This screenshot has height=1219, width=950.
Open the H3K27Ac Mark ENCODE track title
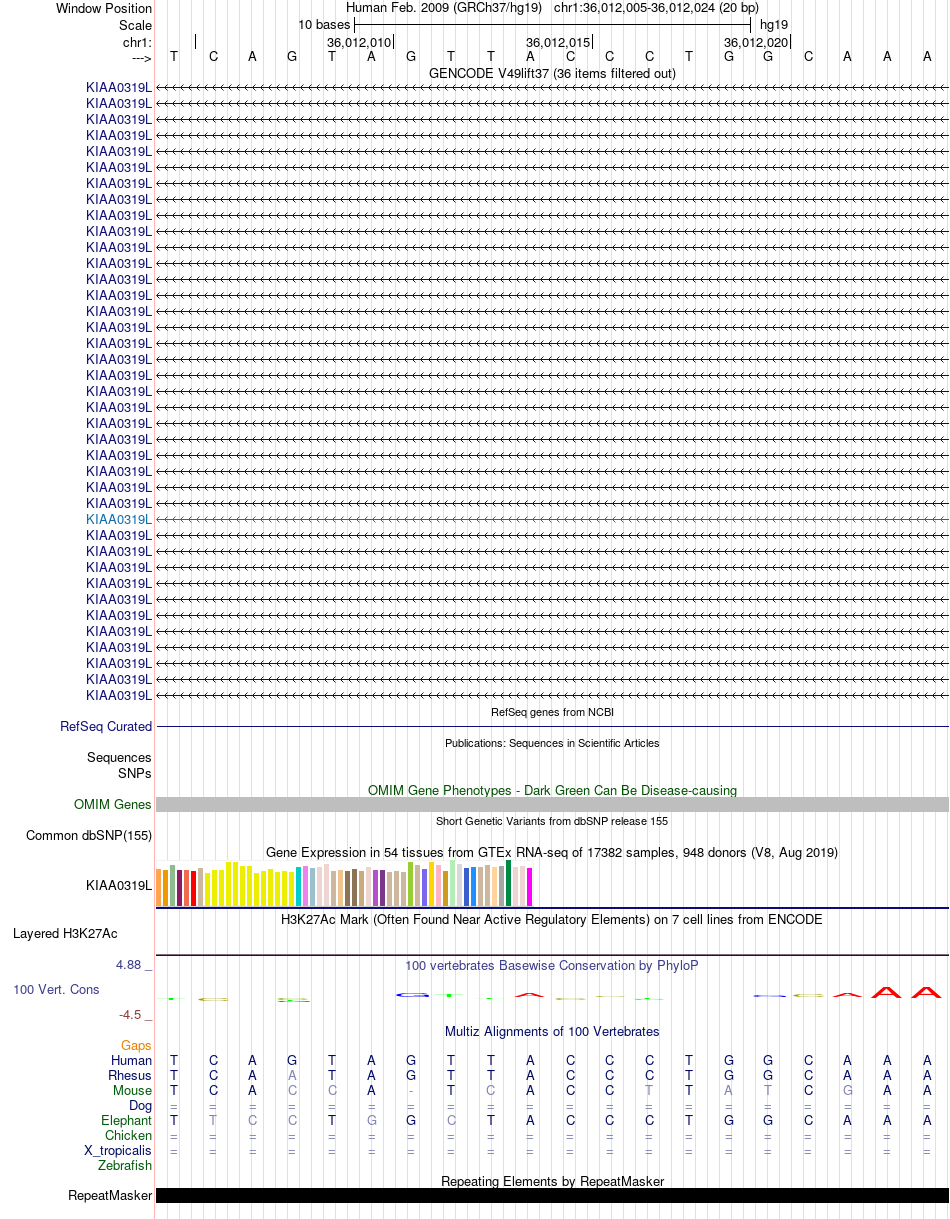click(x=552, y=919)
